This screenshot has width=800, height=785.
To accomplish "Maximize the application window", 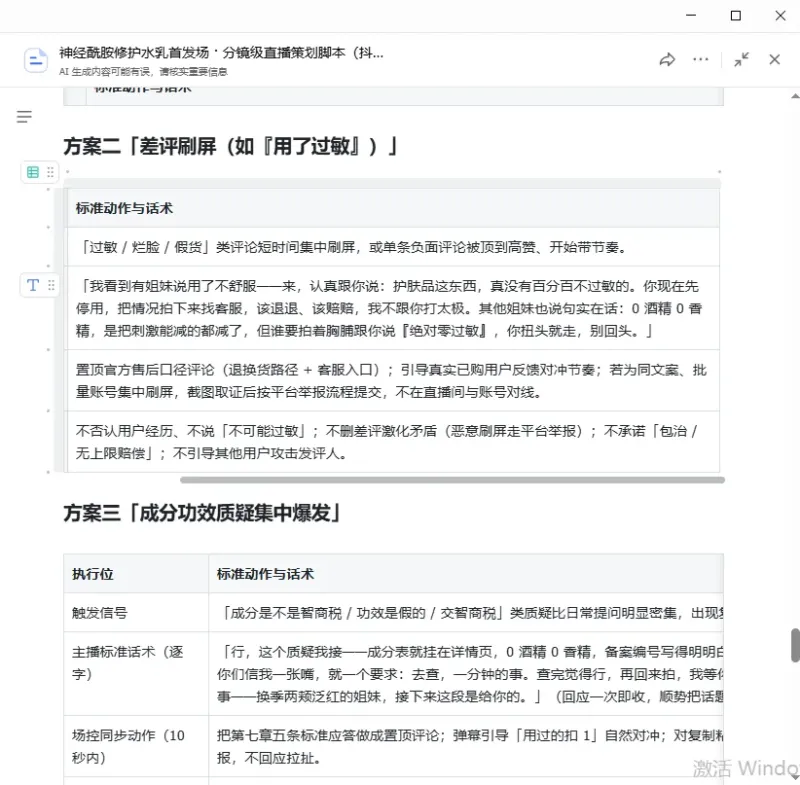I will tap(736, 15).
